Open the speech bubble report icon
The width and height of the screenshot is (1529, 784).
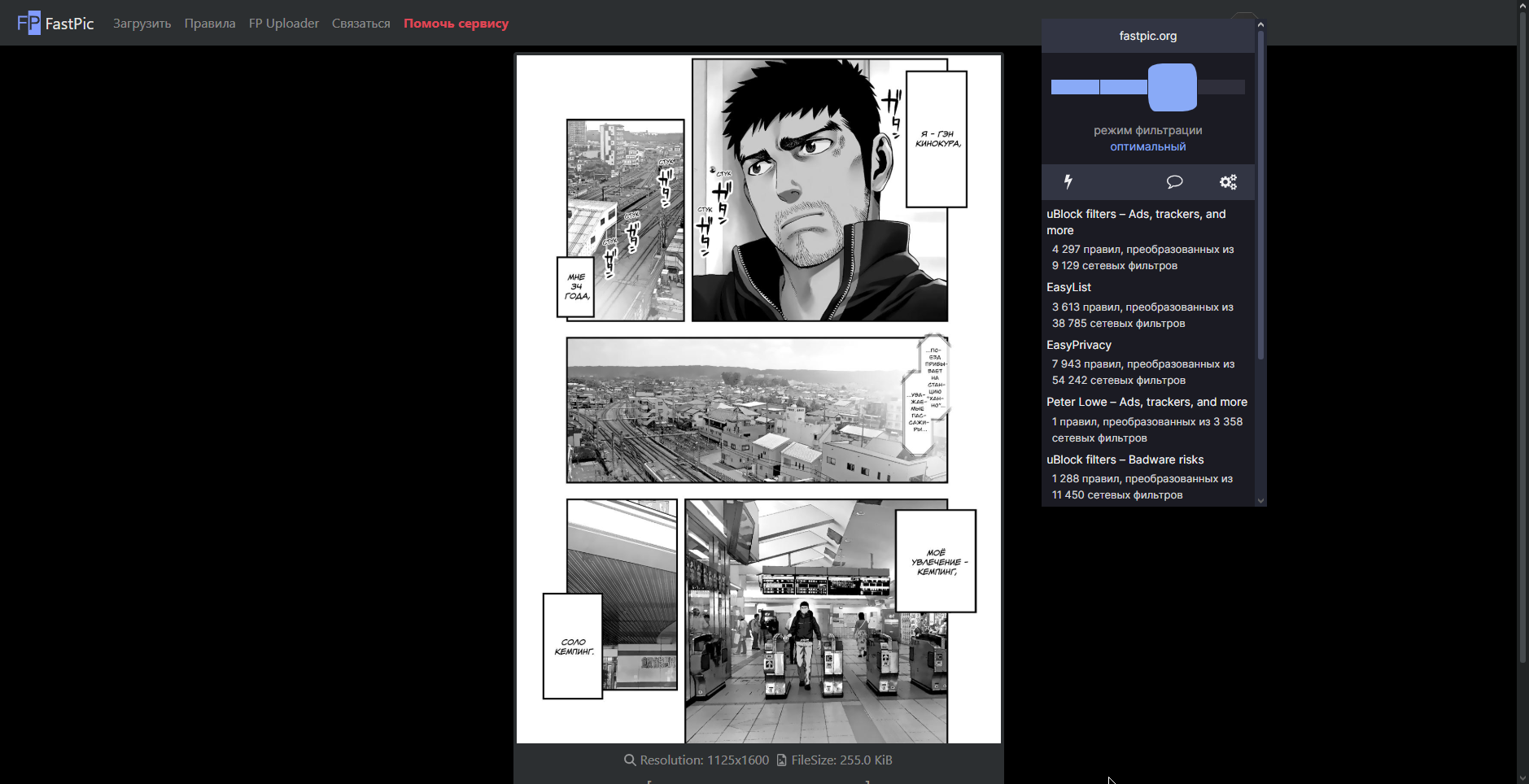click(1174, 181)
